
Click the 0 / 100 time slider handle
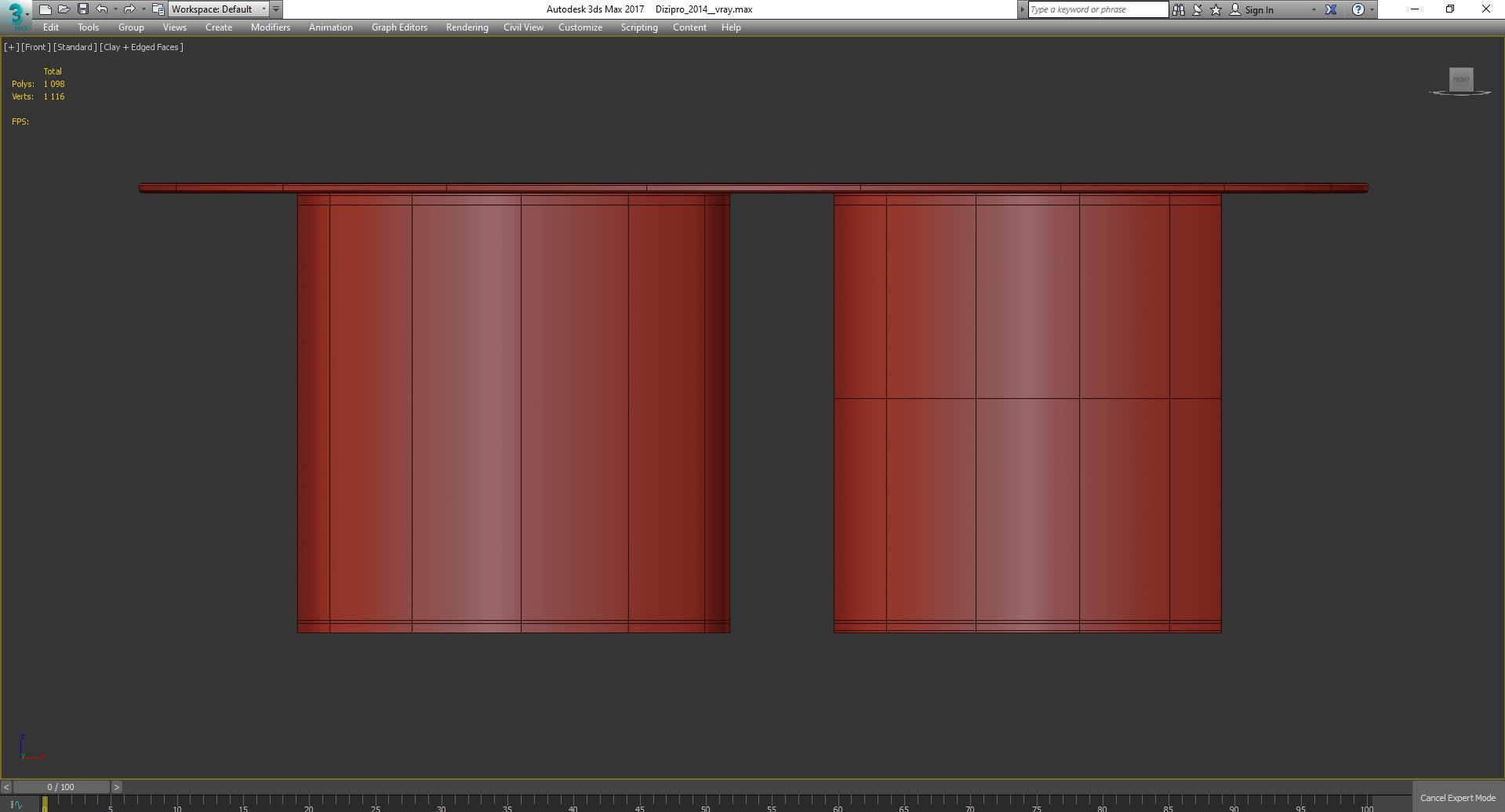[x=61, y=787]
